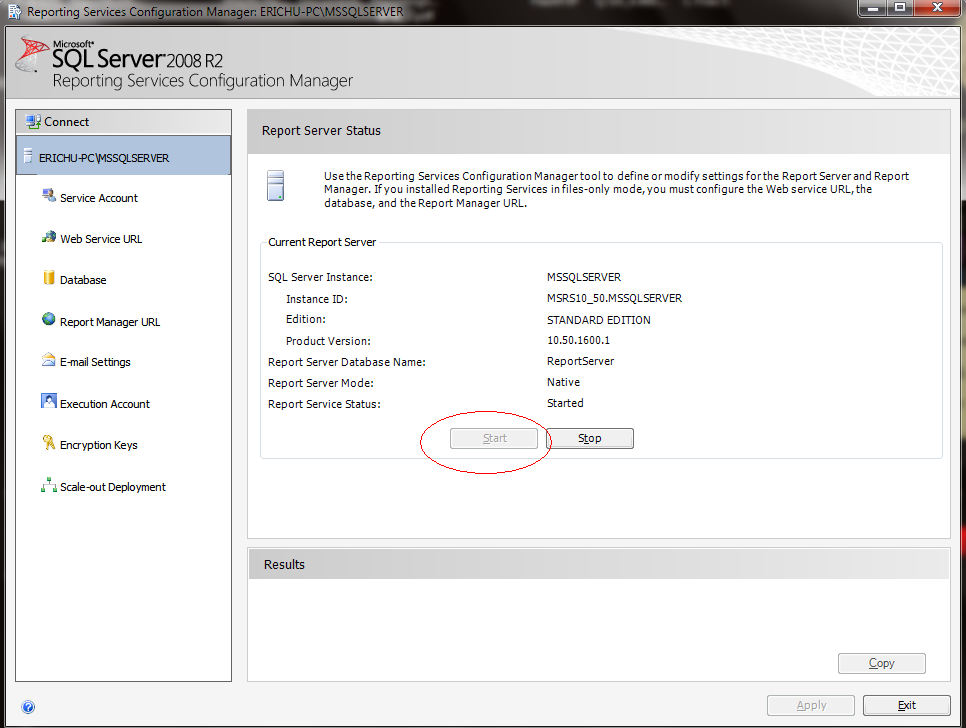Click the Connect button label
Screen dimensions: 966x728
(x=67, y=122)
